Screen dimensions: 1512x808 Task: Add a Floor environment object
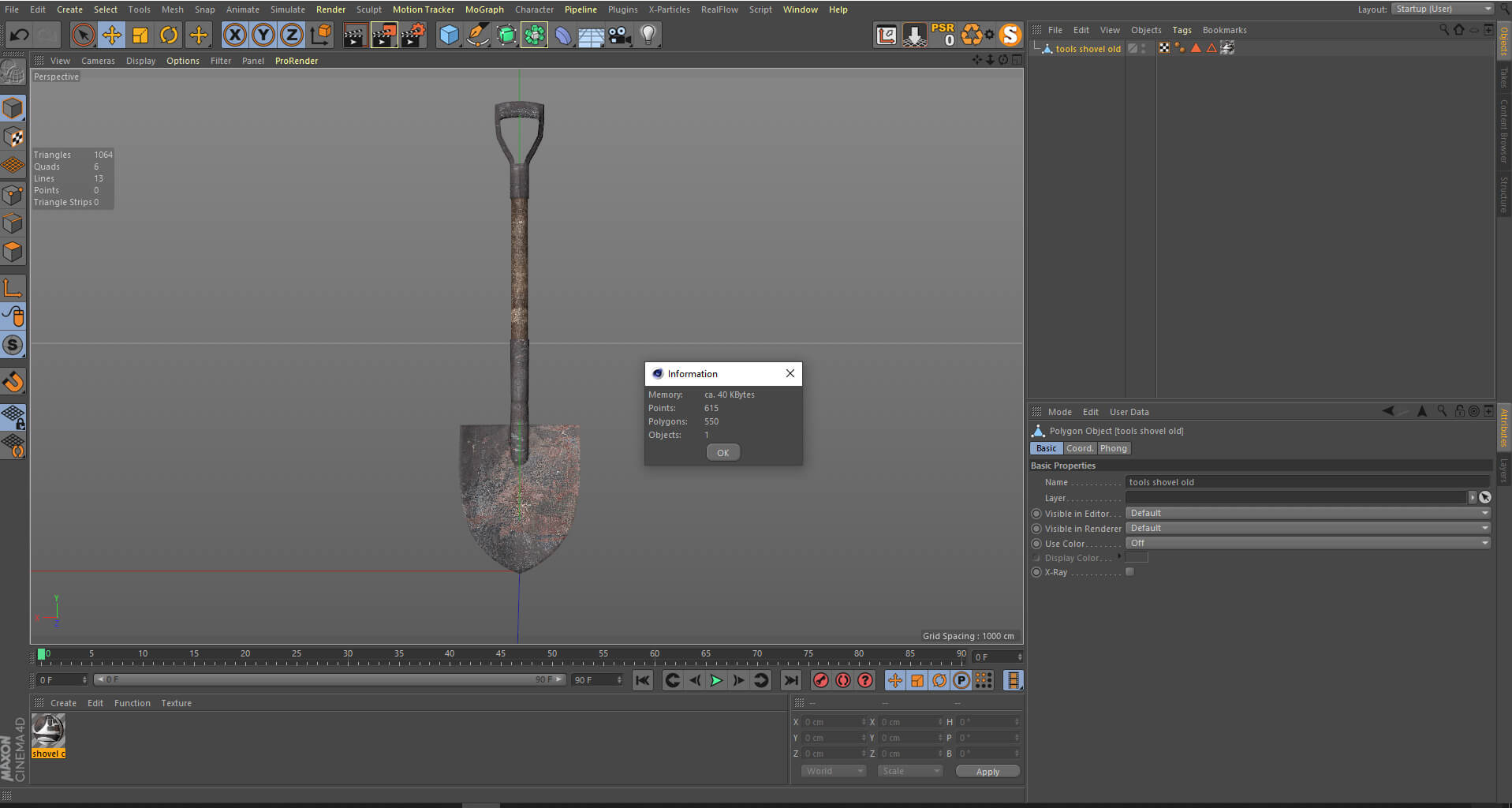(x=591, y=35)
